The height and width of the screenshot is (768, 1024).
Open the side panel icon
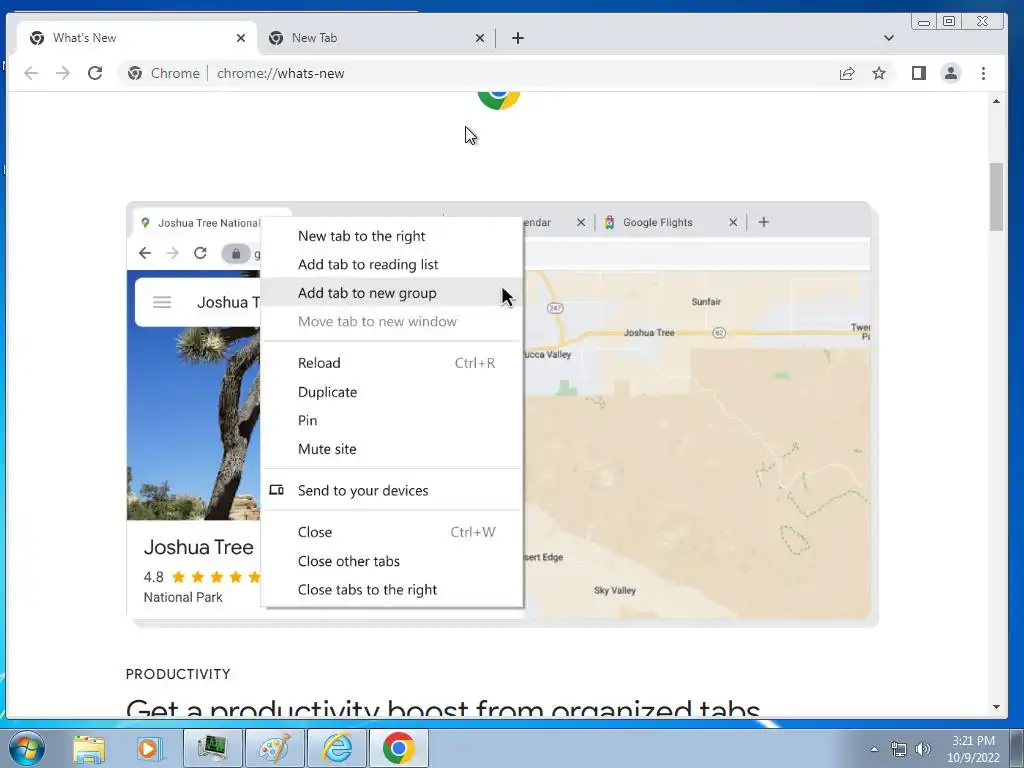(919, 73)
